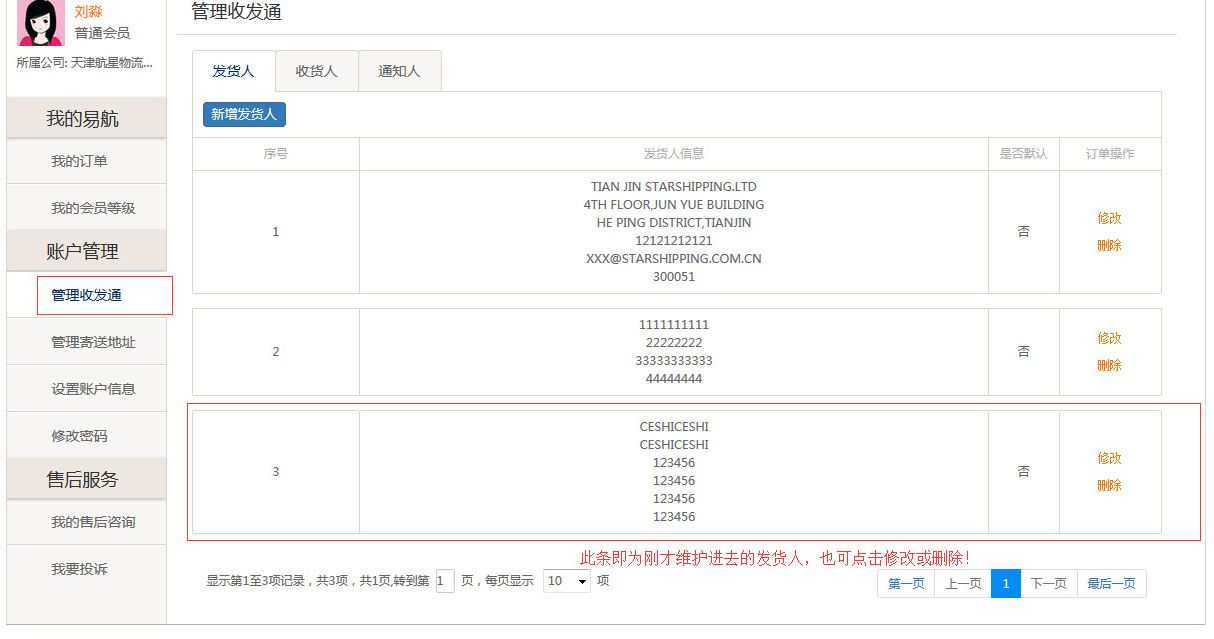The width and height of the screenshot is (1214, 639).
Task: Open 我的订单 in the sidebar
Action: 80,161
